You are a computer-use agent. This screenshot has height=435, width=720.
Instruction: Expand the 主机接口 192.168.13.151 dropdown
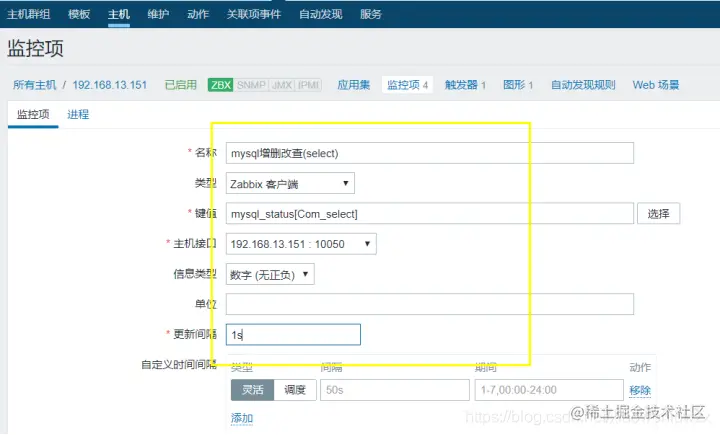301,244
